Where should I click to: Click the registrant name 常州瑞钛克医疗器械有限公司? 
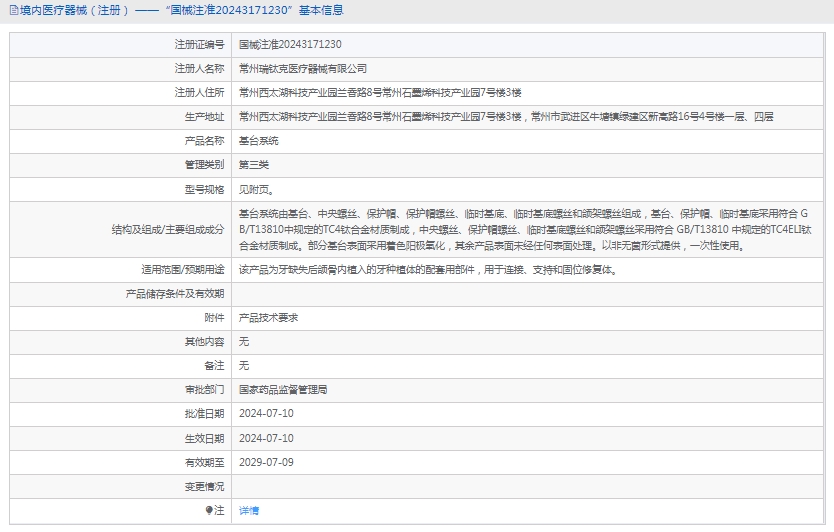(x=303, y=69)
